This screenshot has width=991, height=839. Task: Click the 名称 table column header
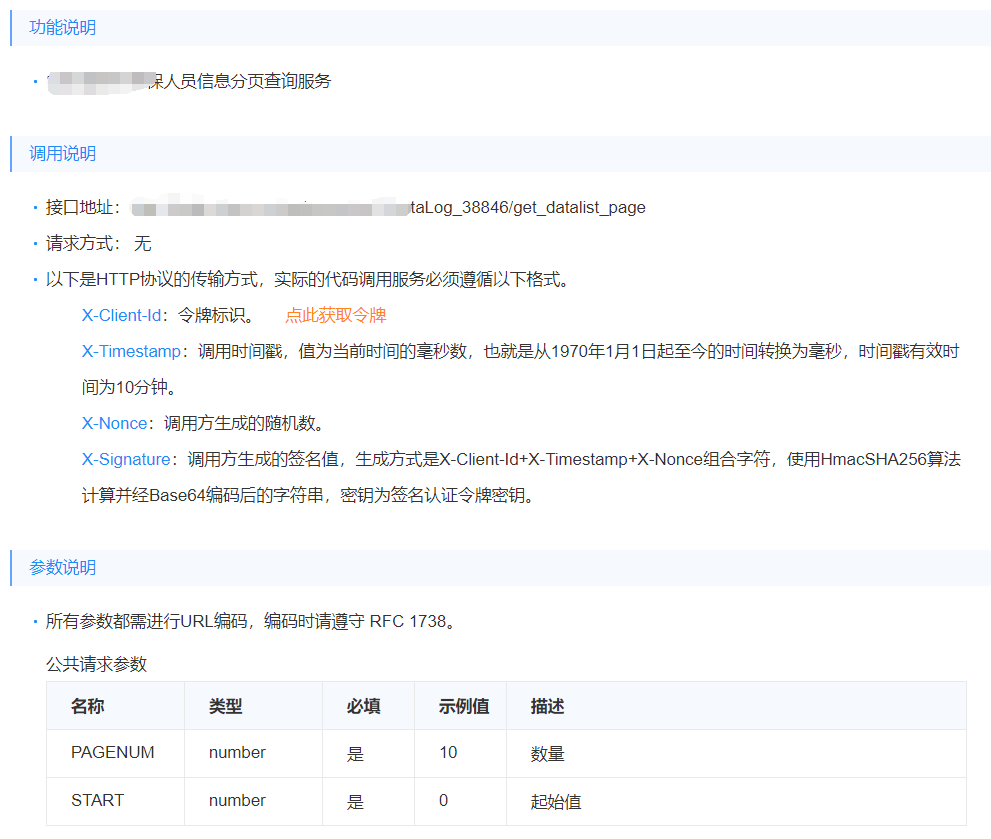(89, 706)
